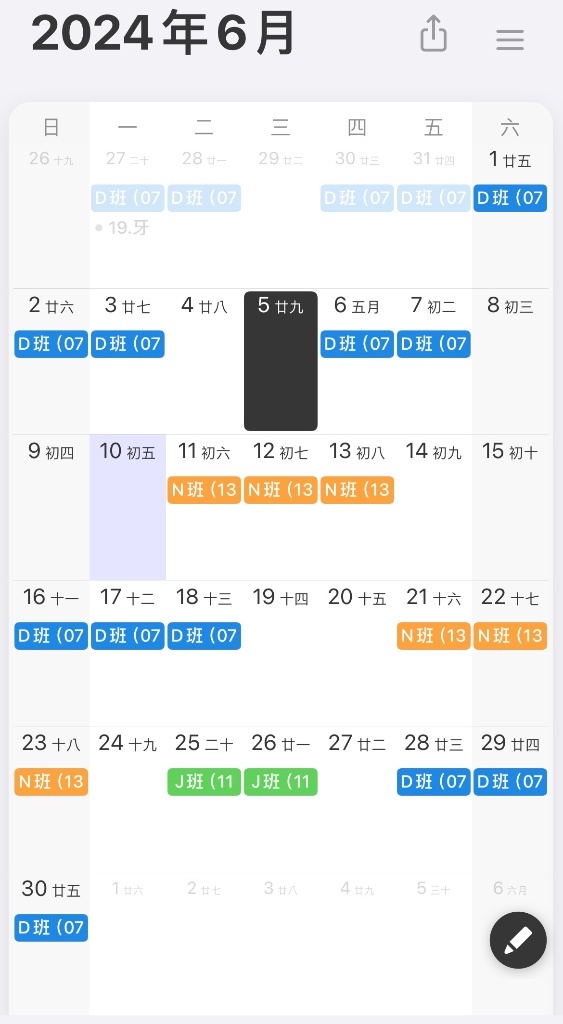The width and height of the screenshot is (563, 1024).
Task: Select the D班 shift on June 7
Action: tap(434, 344)
